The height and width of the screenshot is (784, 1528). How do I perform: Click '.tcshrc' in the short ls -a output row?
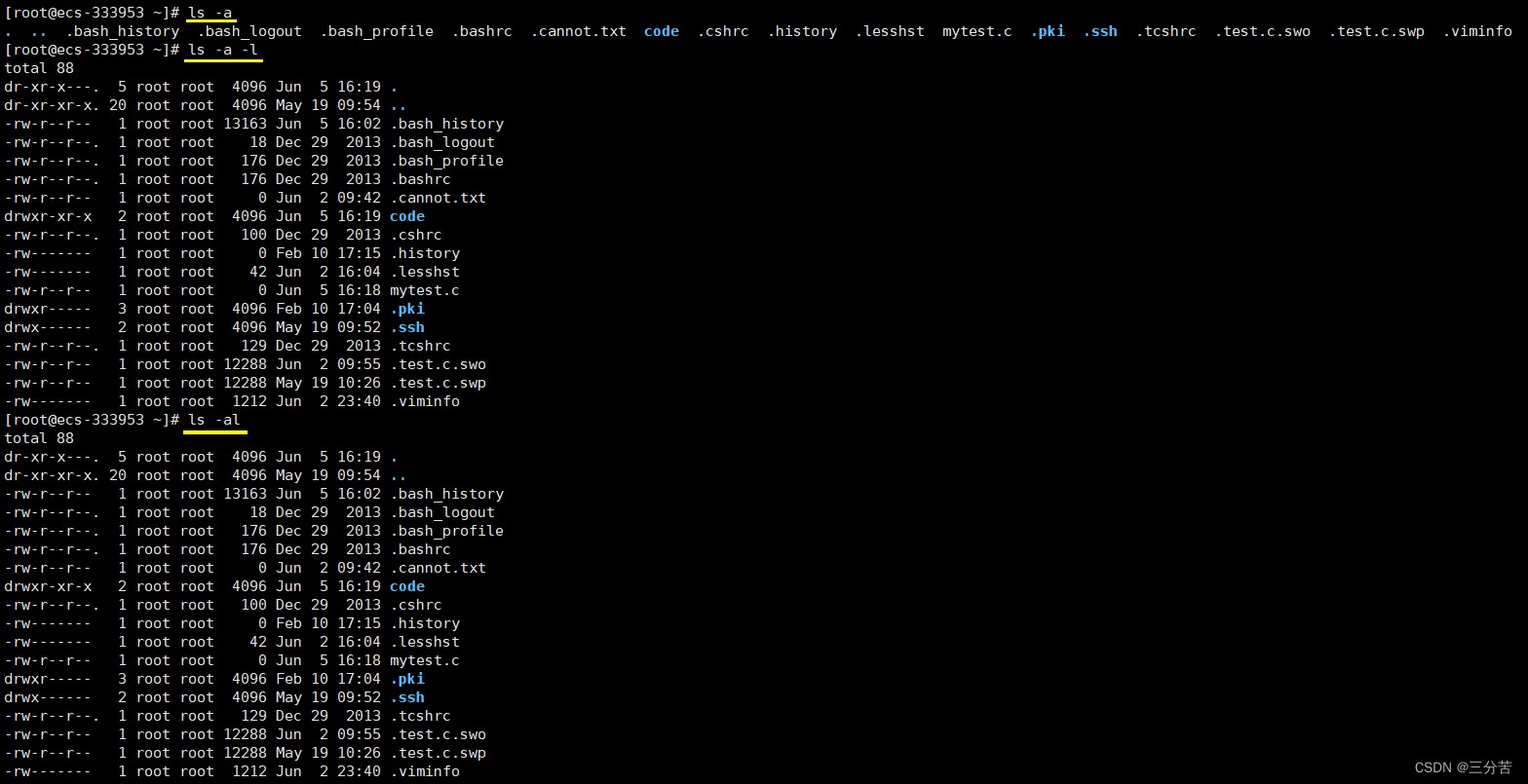click(x=1166, y=31)
